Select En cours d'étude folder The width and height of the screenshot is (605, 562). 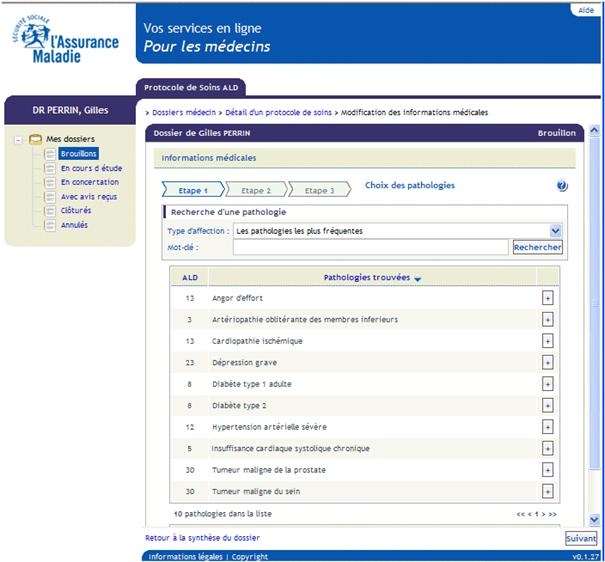click(91, 168)
